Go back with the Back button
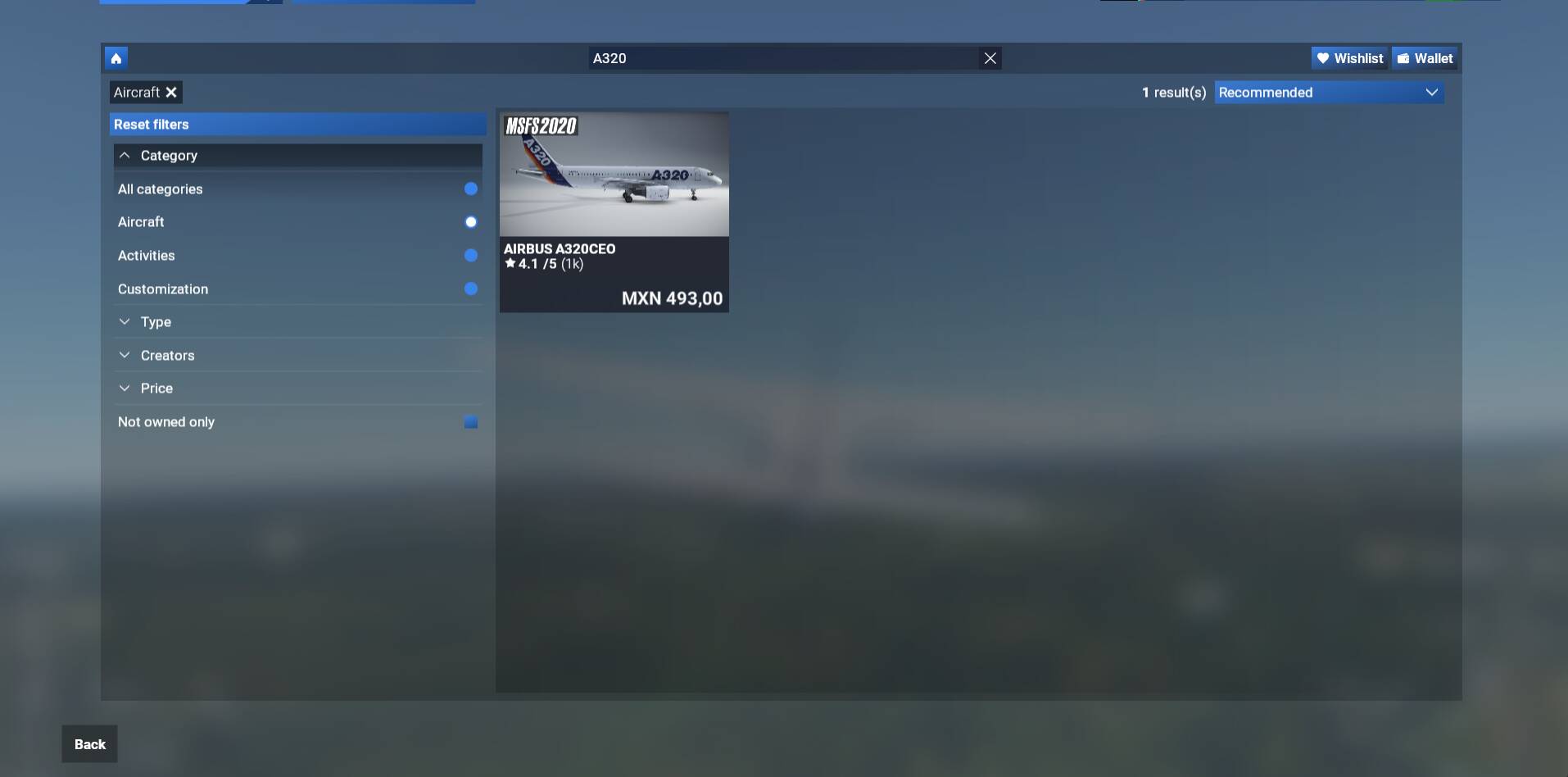 tap(90, 744)
